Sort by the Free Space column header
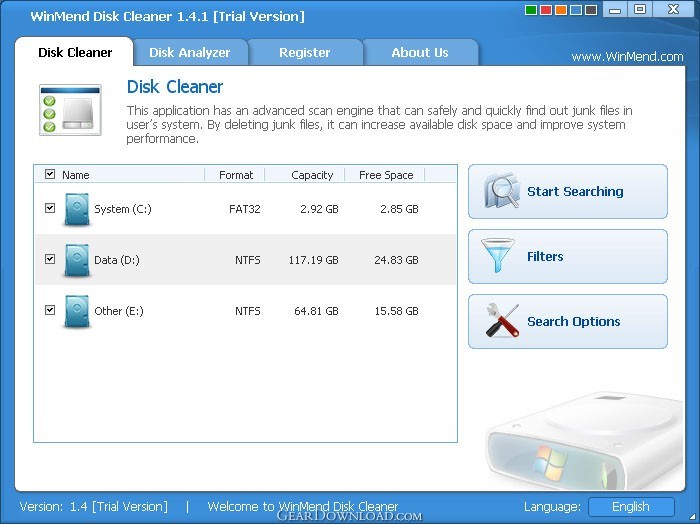This screenshot has height=524, width=700. (385, 175)
